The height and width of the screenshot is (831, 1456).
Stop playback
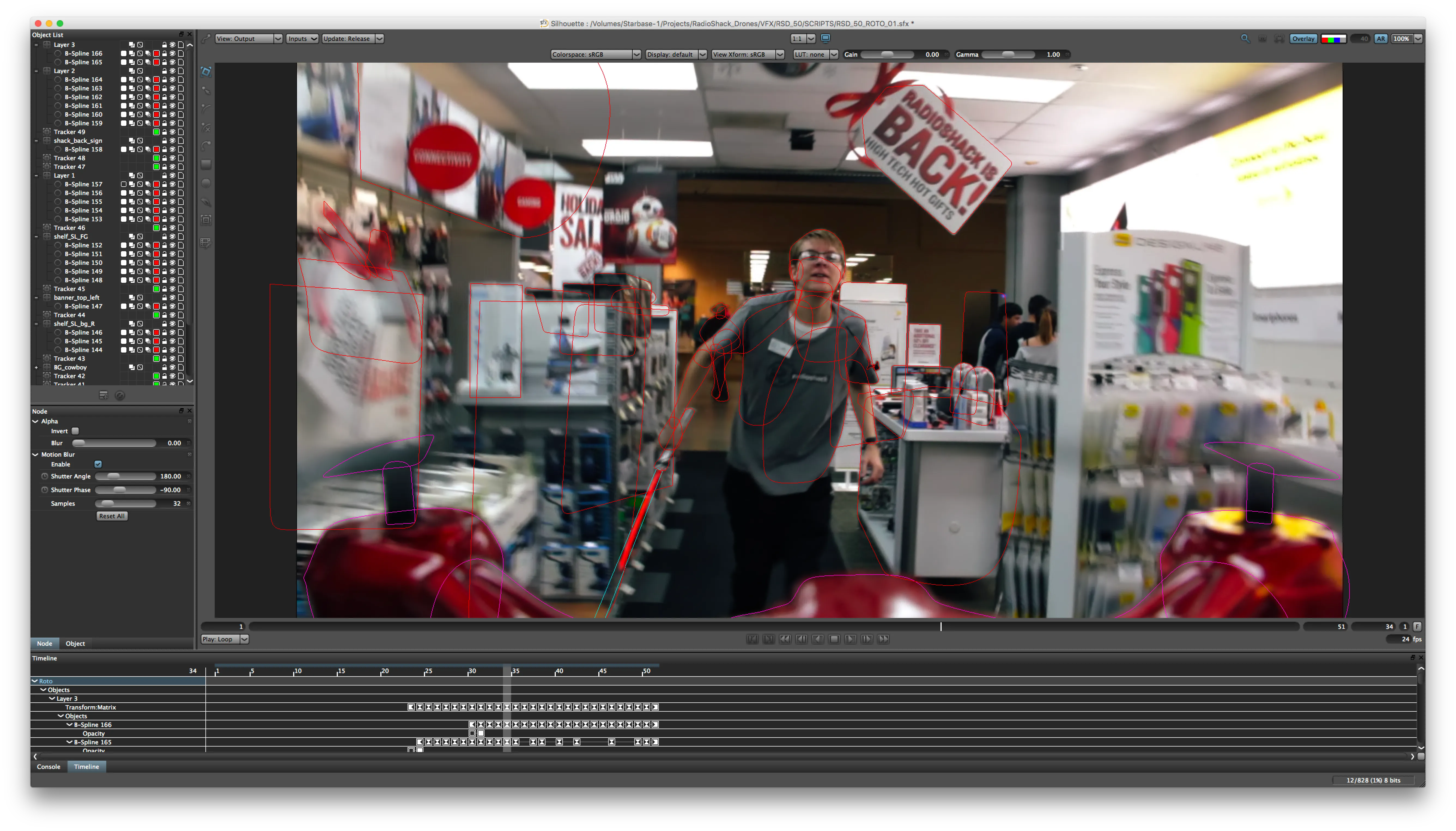point(834,639)
